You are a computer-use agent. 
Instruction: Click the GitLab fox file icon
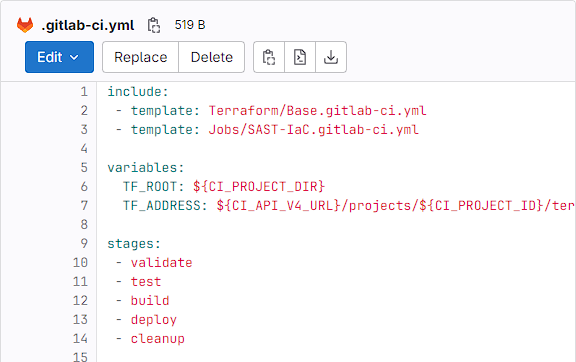(x=25, y=25)
